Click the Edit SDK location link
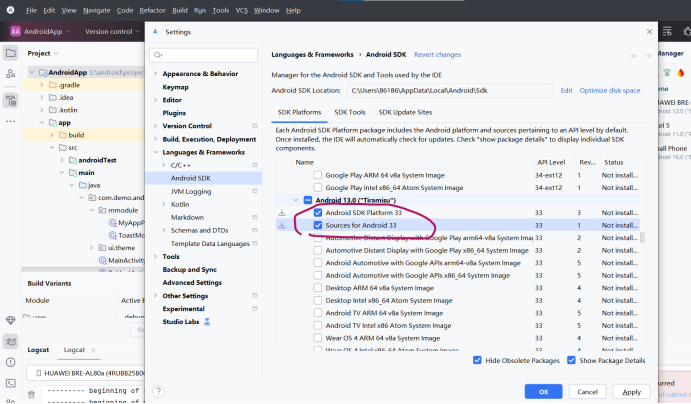Screen dimensions: 691x404 tap(566, 90)
